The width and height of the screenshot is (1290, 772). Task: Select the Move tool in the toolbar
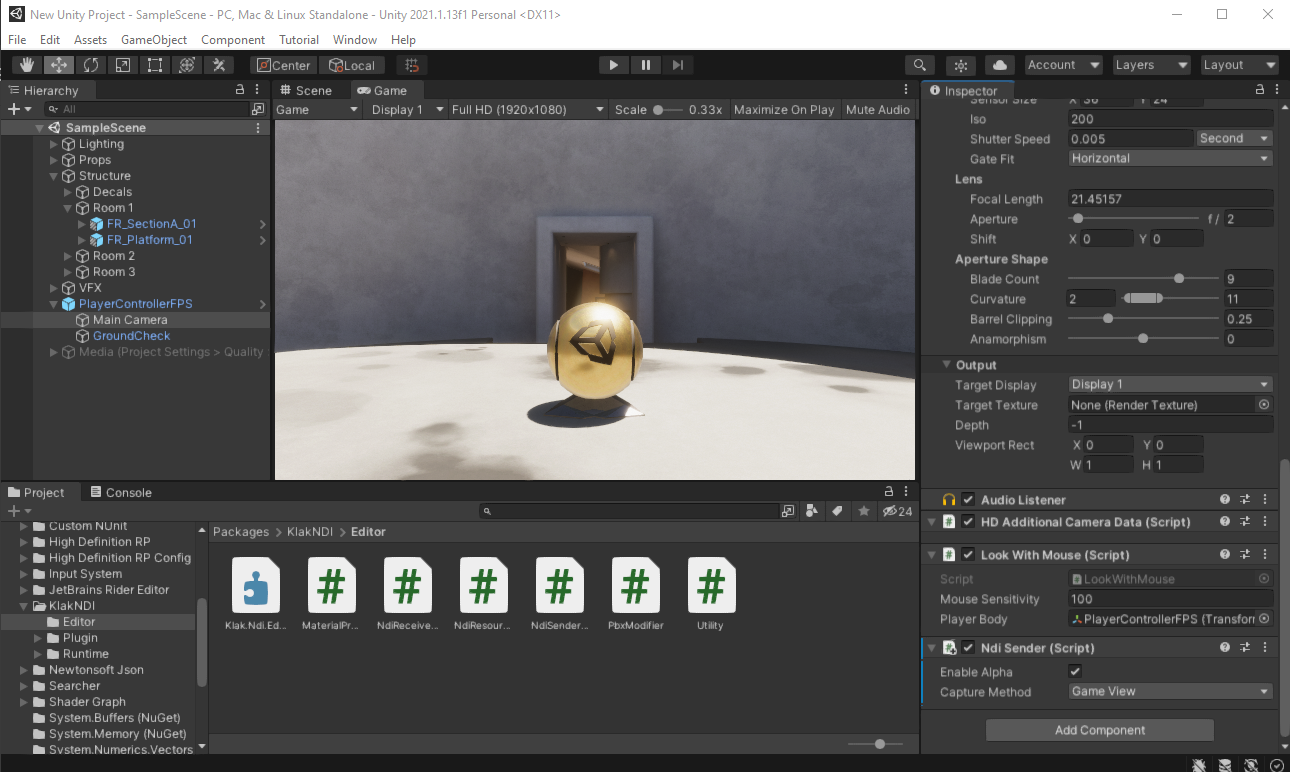tap(60, 64)
